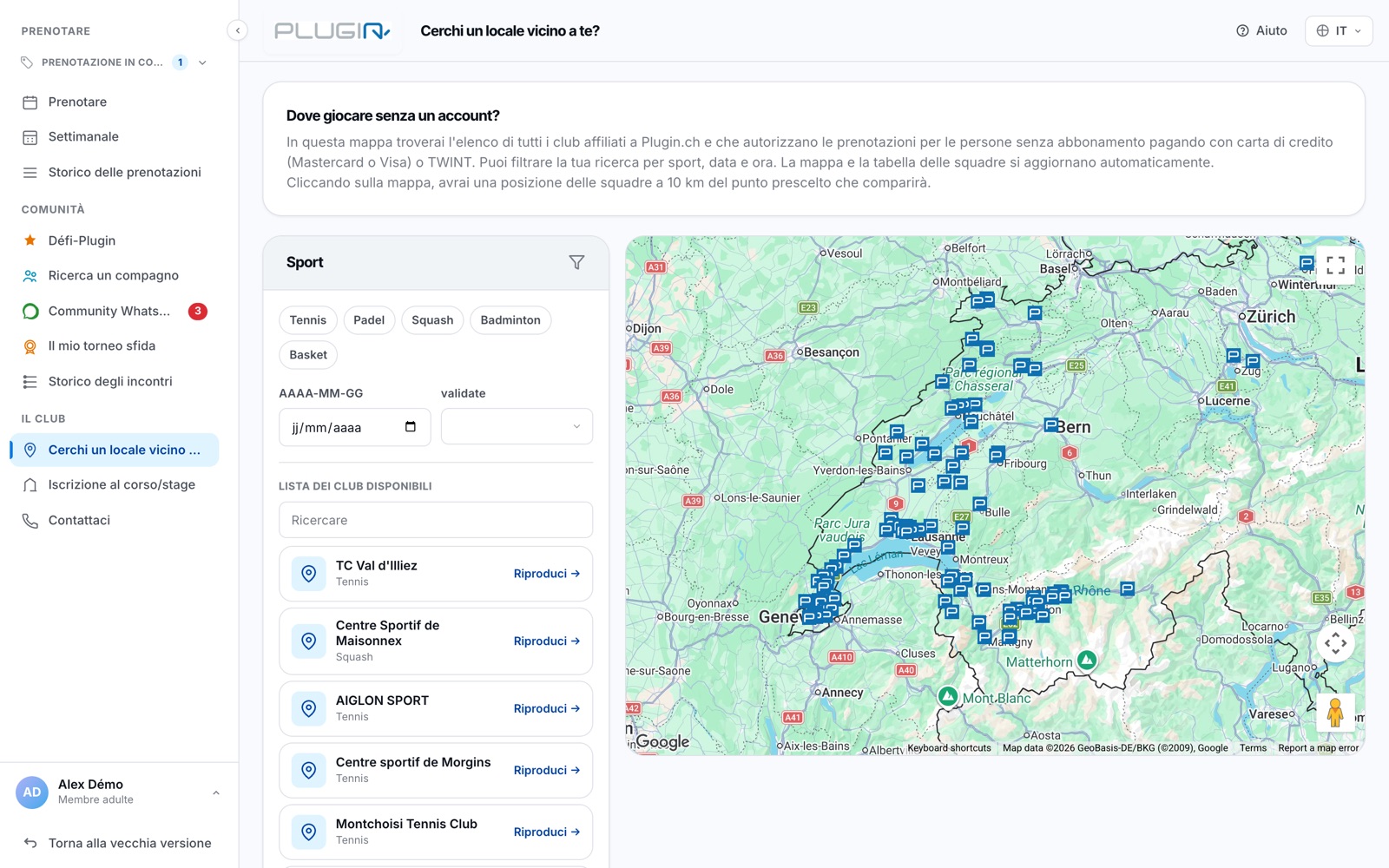
Task: Toggle fullscreen view on the map
Action: 1336,266
